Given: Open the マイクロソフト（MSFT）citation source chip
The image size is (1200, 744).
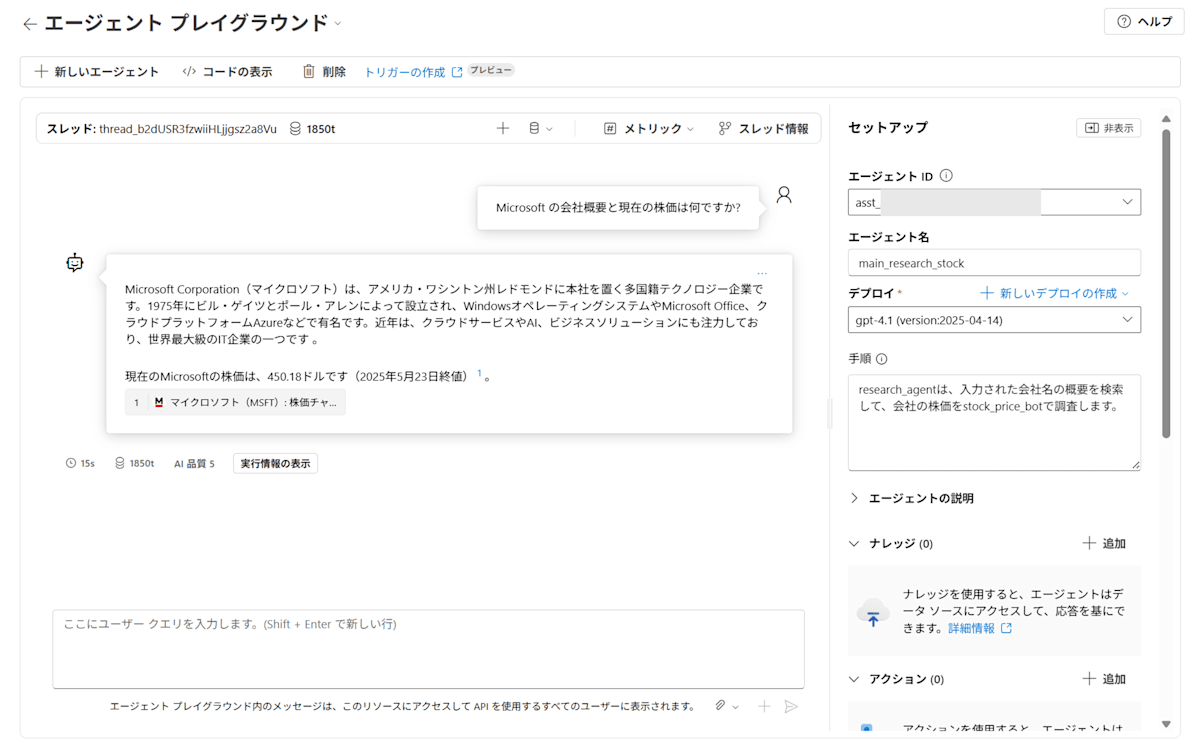Looking at the screenshot, I should pos(235,402).
